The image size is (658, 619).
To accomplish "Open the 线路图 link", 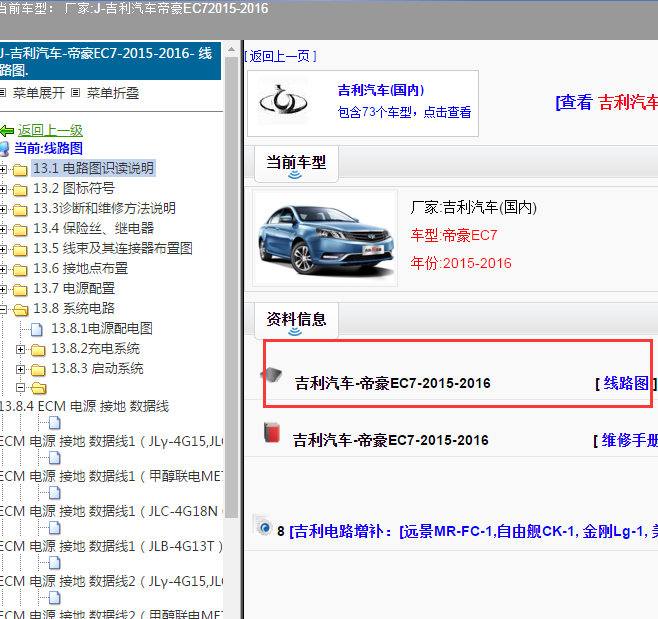I will point(626,383).
